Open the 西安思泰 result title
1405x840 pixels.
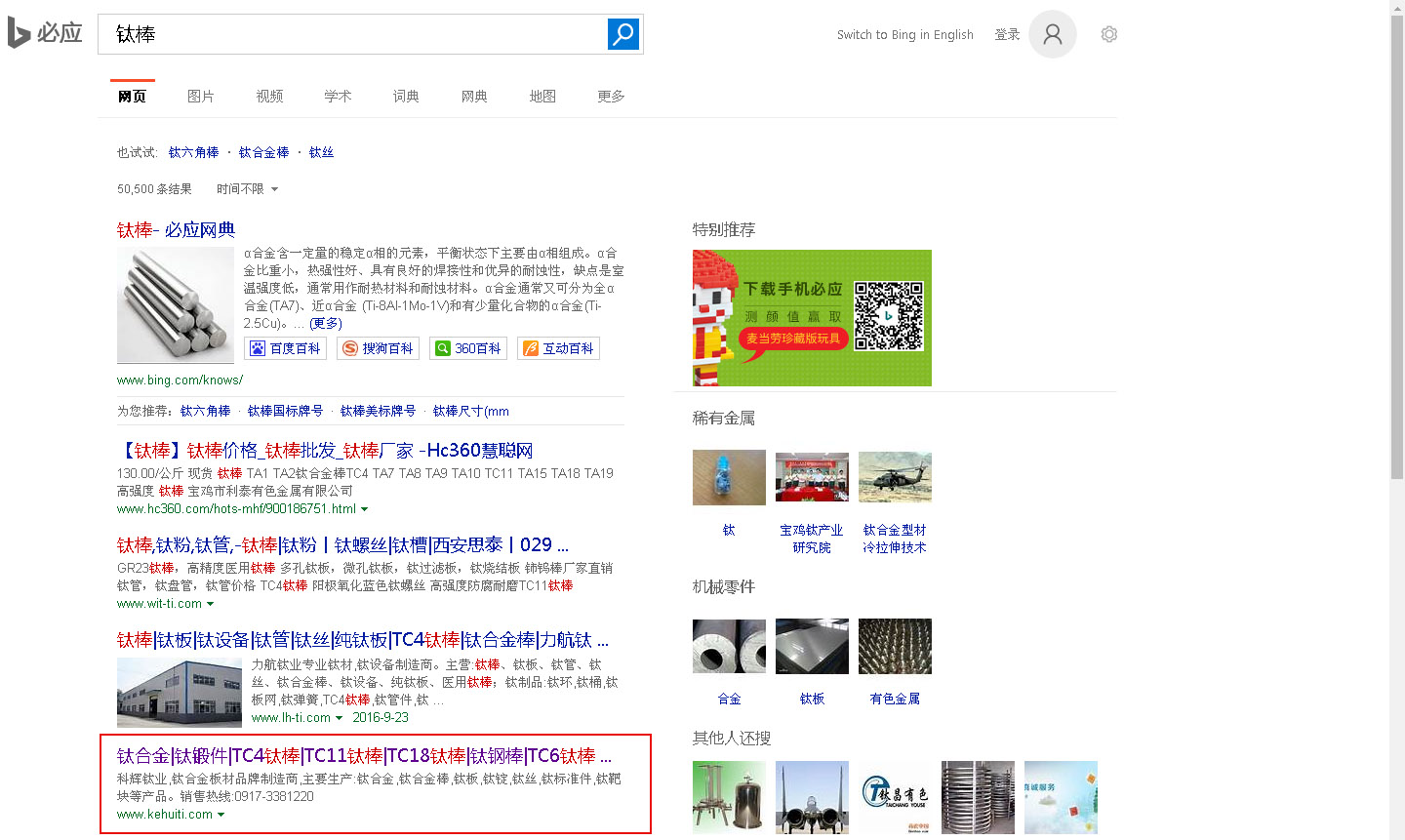pos(342,544)
